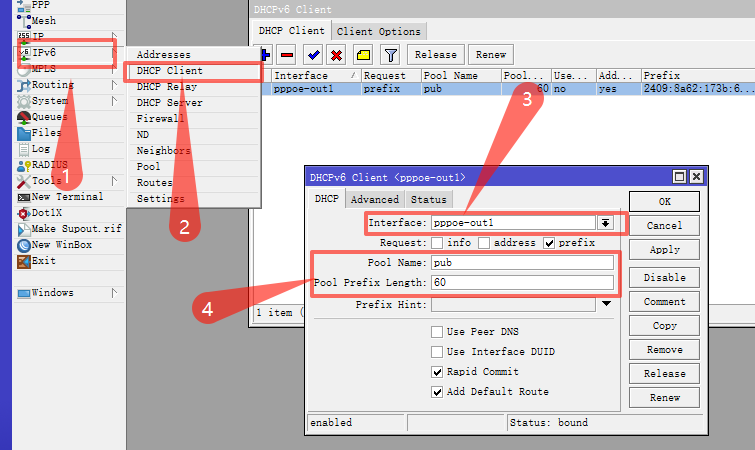This screenshot has height=450, width=755.
Task: Expand the Routing submenu
Action: [114, 85]
